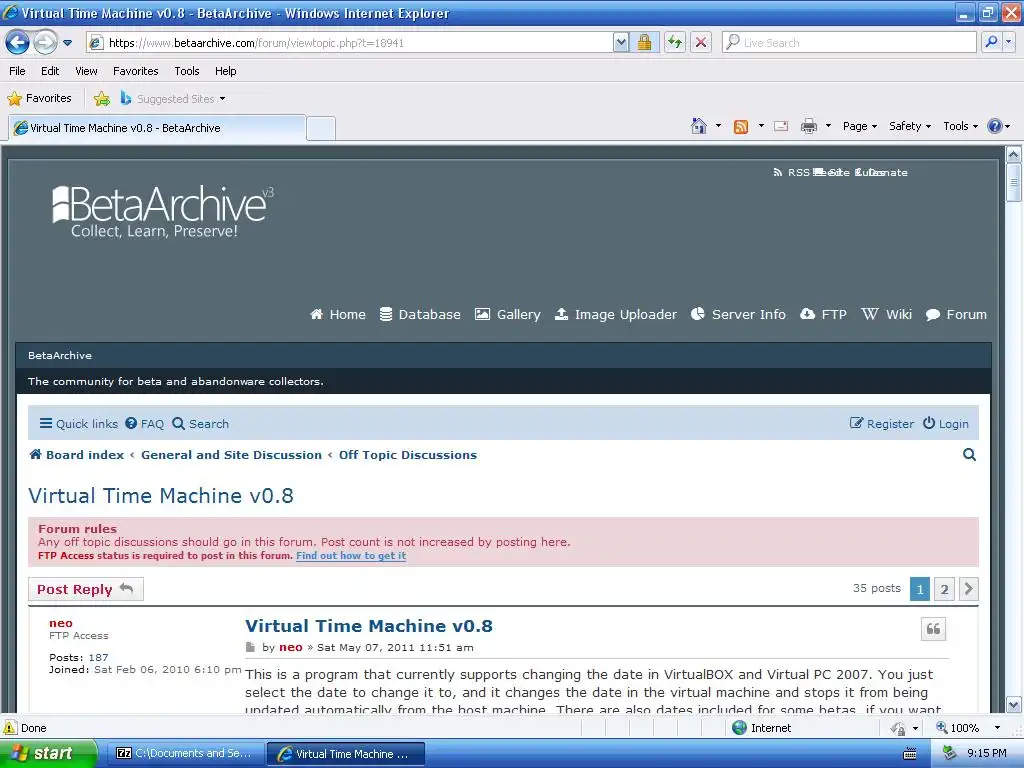The width and height of the screenshot is (1024, 768).
Task: Expand the feeds dropdown arrow
Action: pos(761,126)
